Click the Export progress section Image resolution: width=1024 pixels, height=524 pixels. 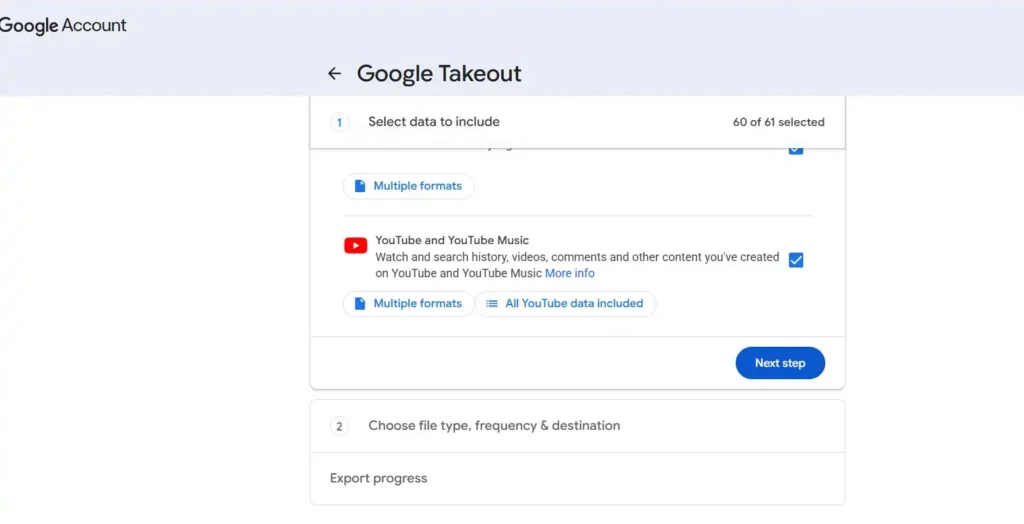tap(577, 478)
